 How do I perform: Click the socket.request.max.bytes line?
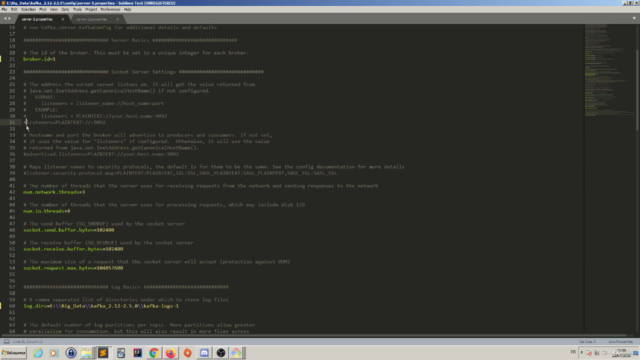point(73,268)
